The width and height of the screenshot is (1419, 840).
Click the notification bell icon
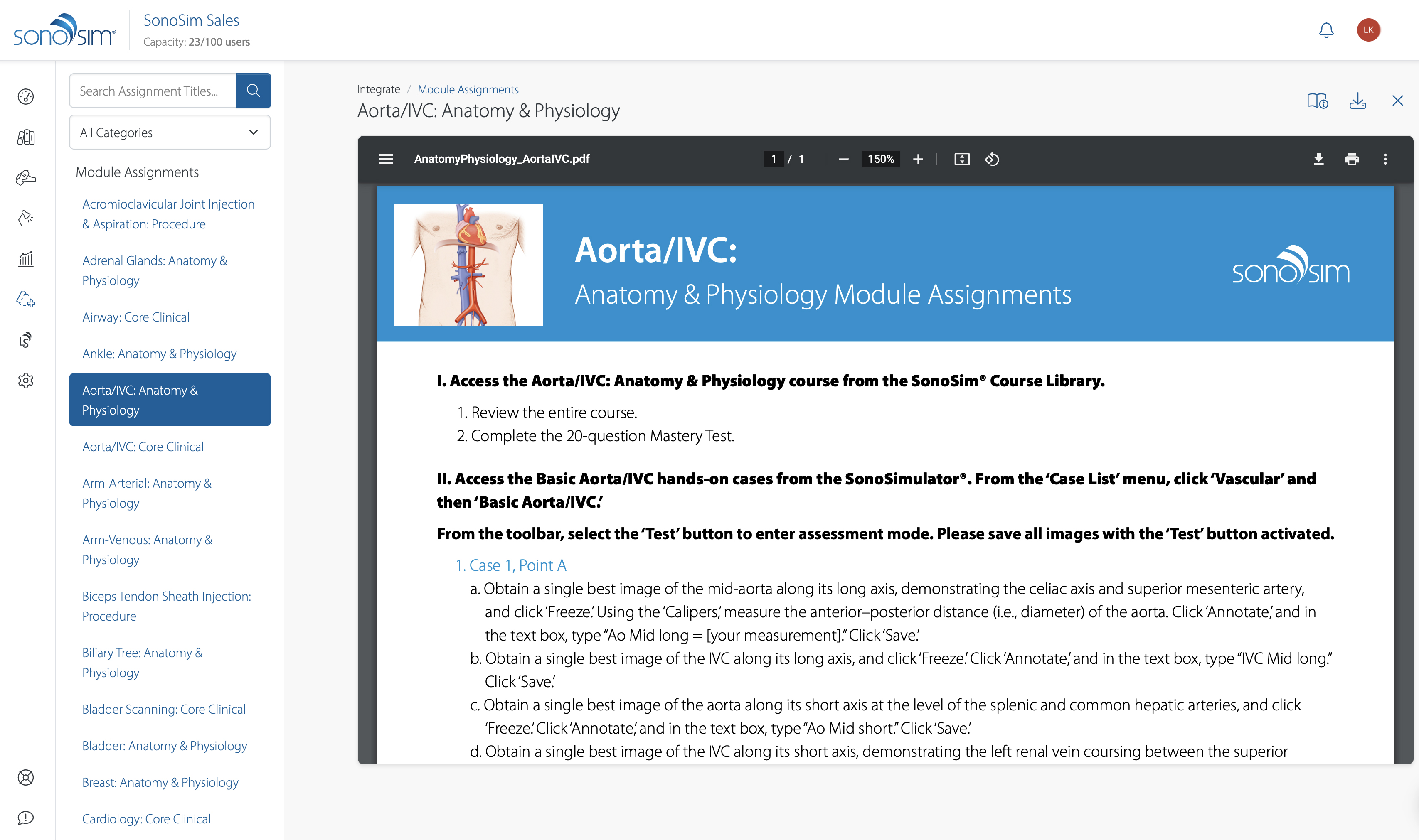1325,29
